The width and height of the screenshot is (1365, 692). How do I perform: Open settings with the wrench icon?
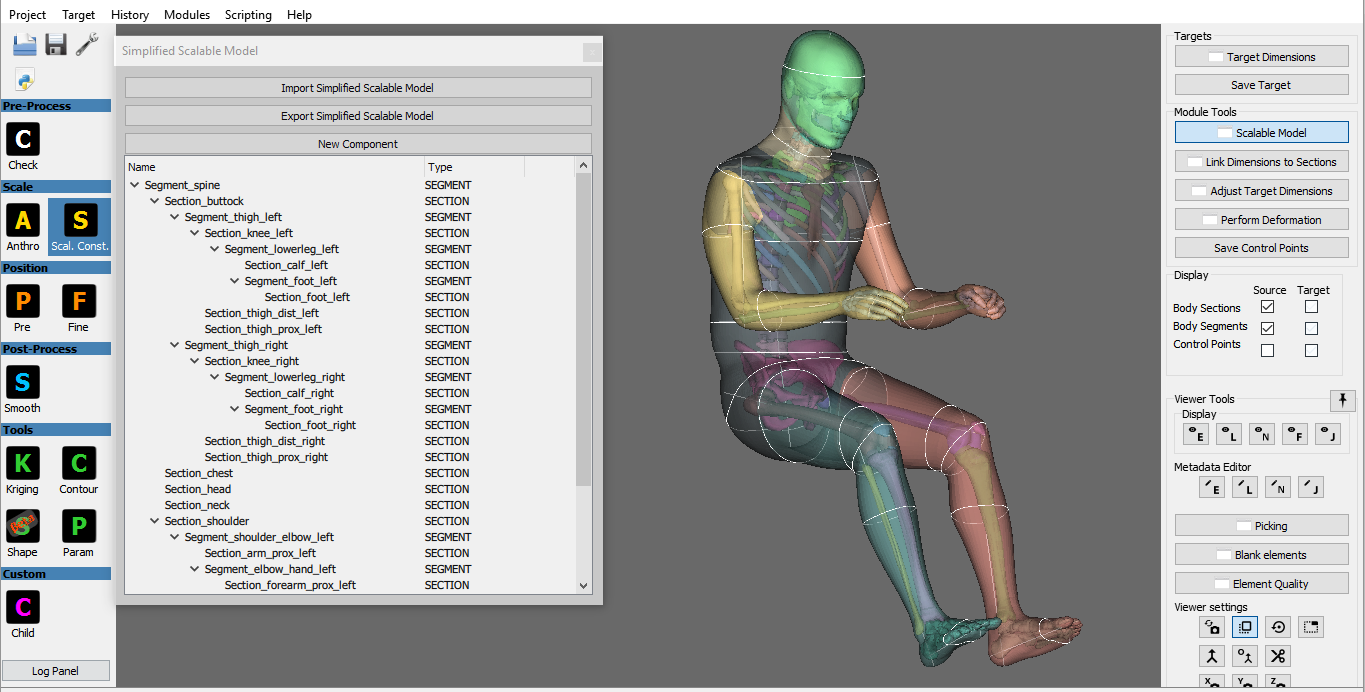(87, 44)
